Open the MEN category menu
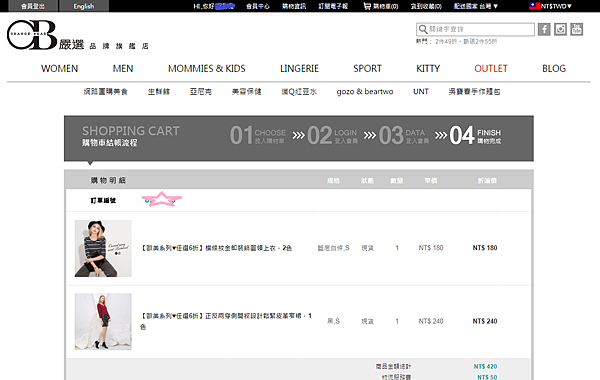The image size is (600, 380). 123,68
